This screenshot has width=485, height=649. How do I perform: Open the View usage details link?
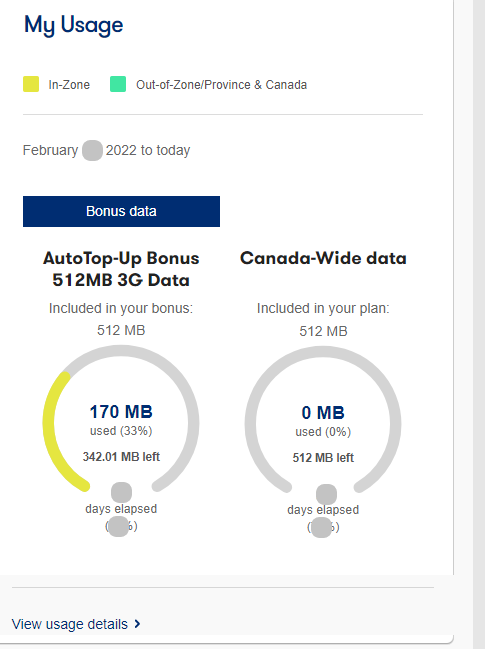[70, 624]
